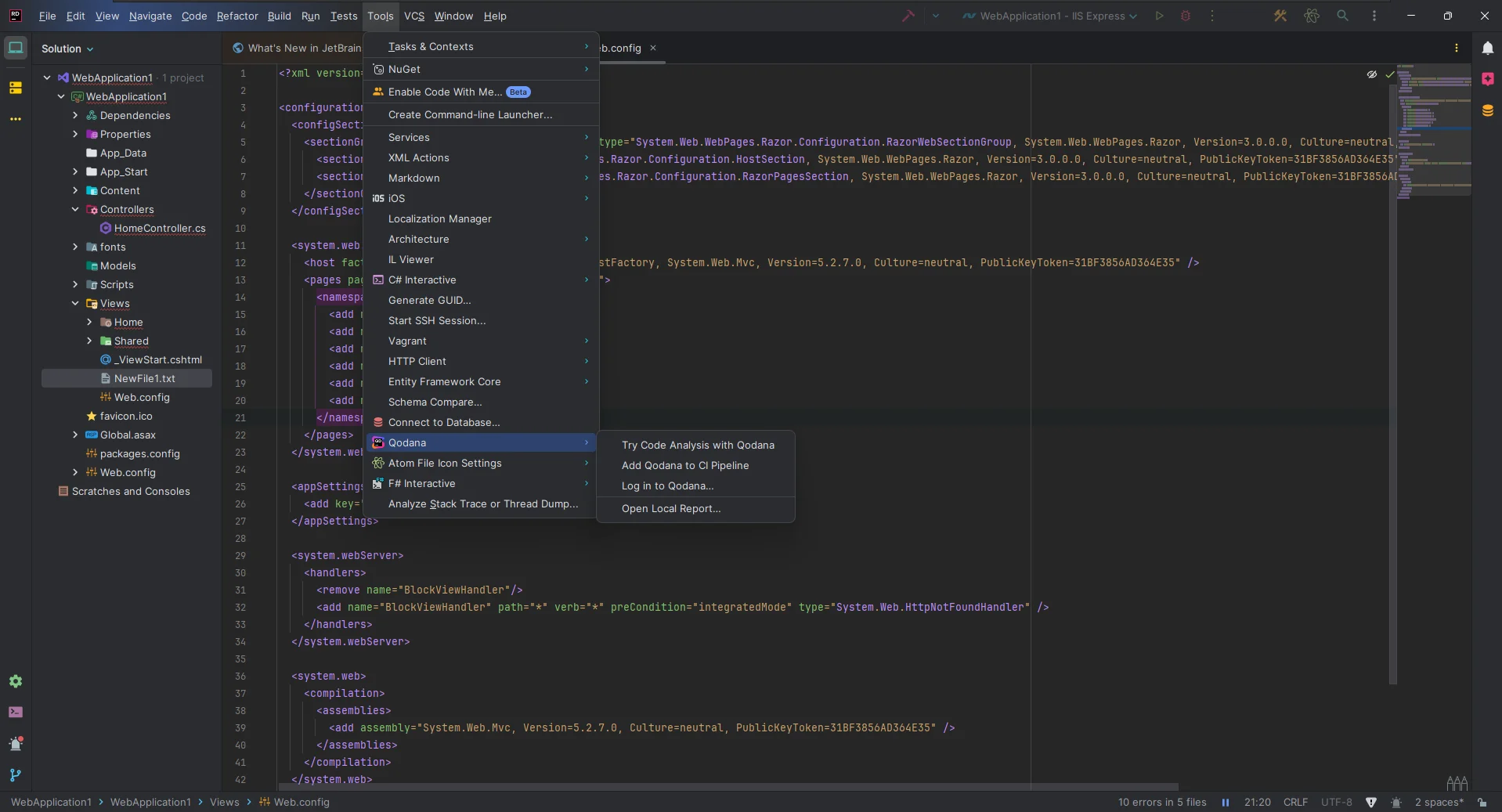Open the Git version control tool window
This screenshot has width=1502, height=812.
coord(16,775)
